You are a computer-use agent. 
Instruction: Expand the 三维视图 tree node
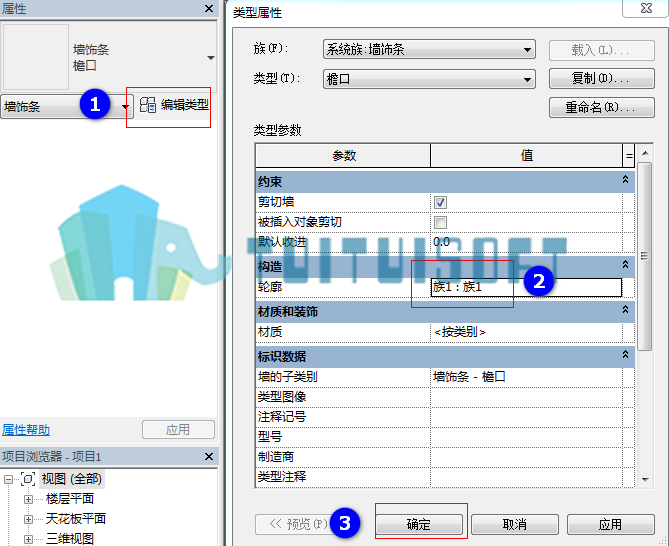pos(28,539)
